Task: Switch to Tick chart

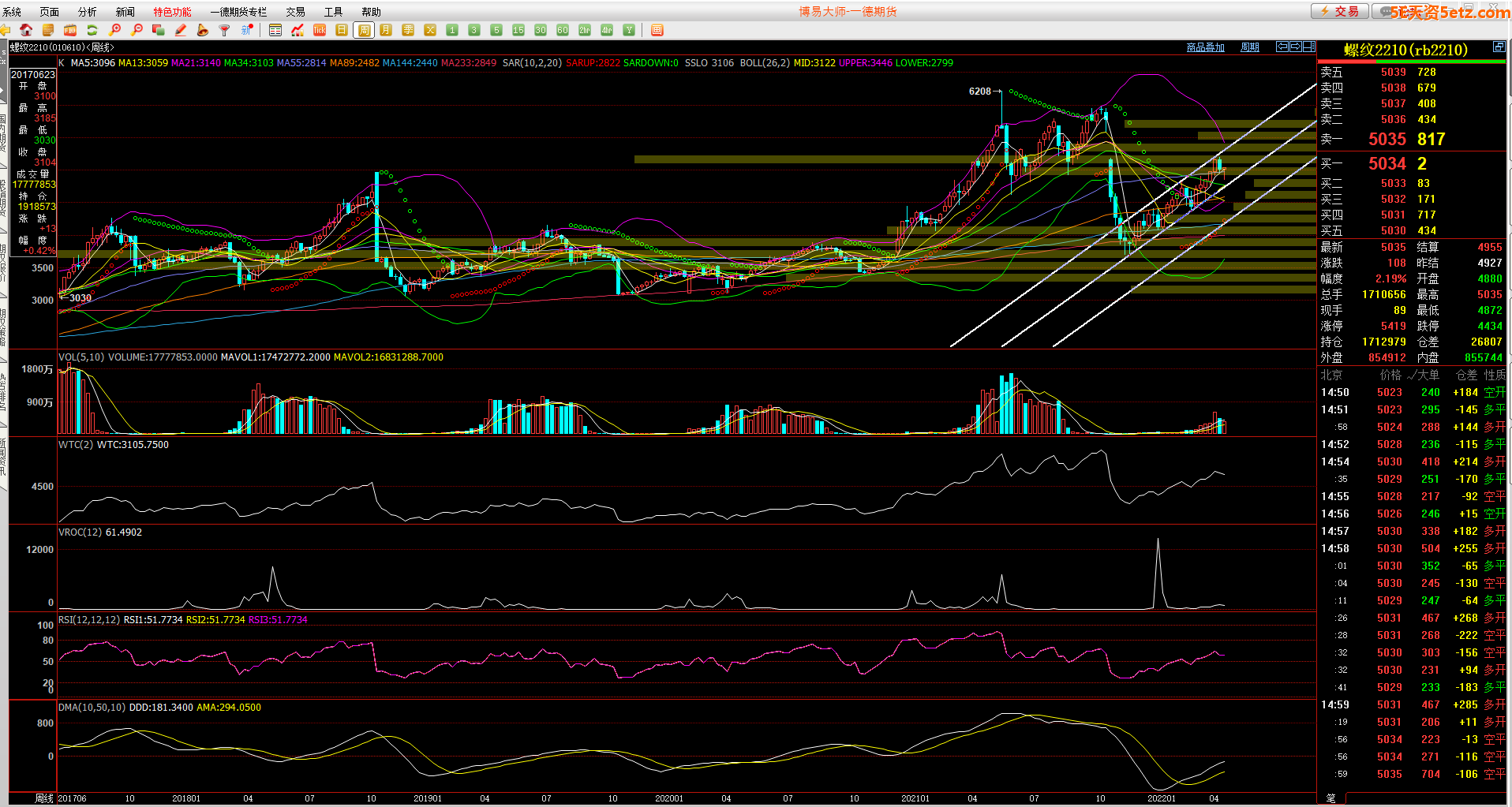Action: [320, 30]
